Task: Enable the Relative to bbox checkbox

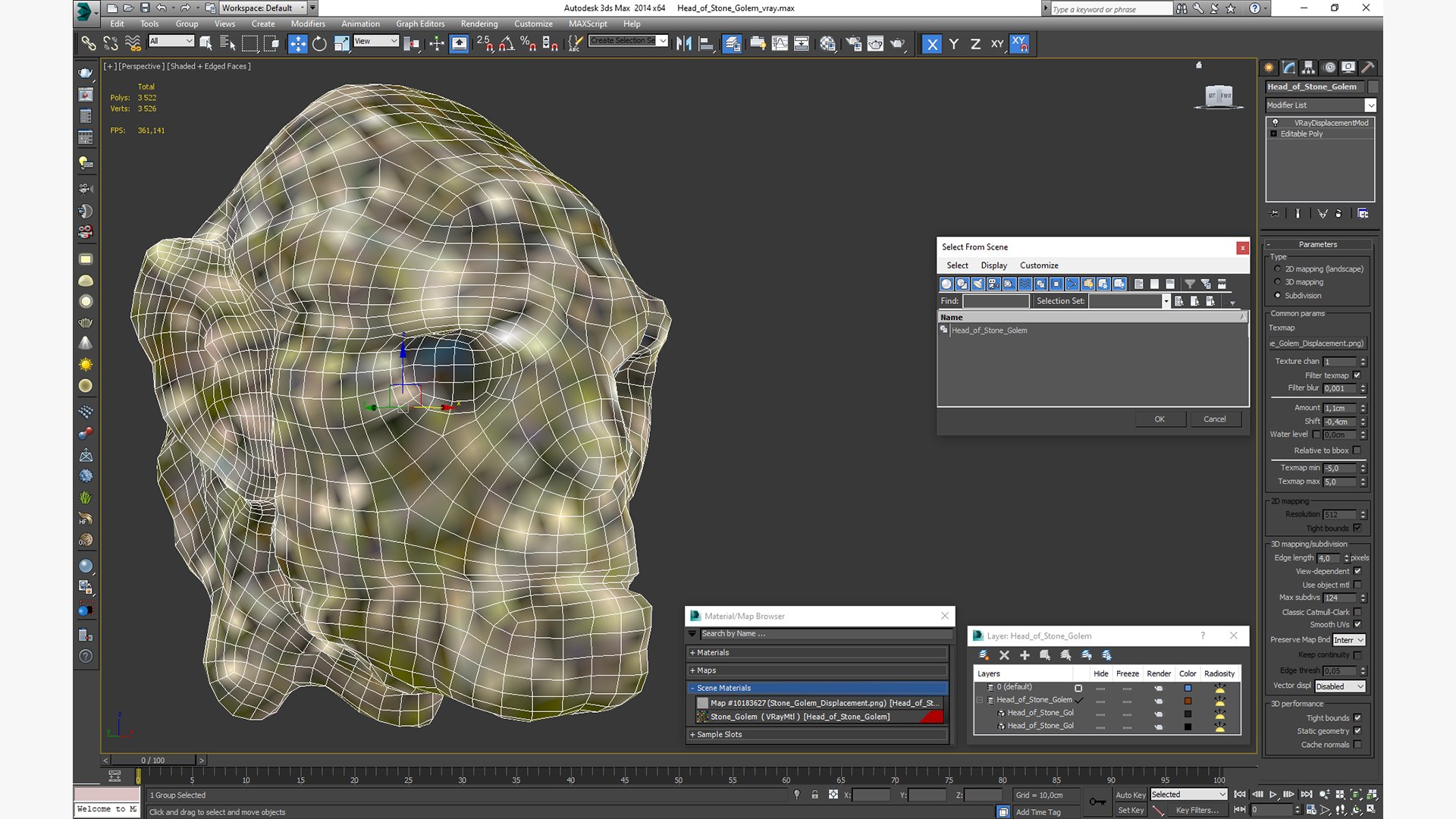Action: click(1357, 450)
